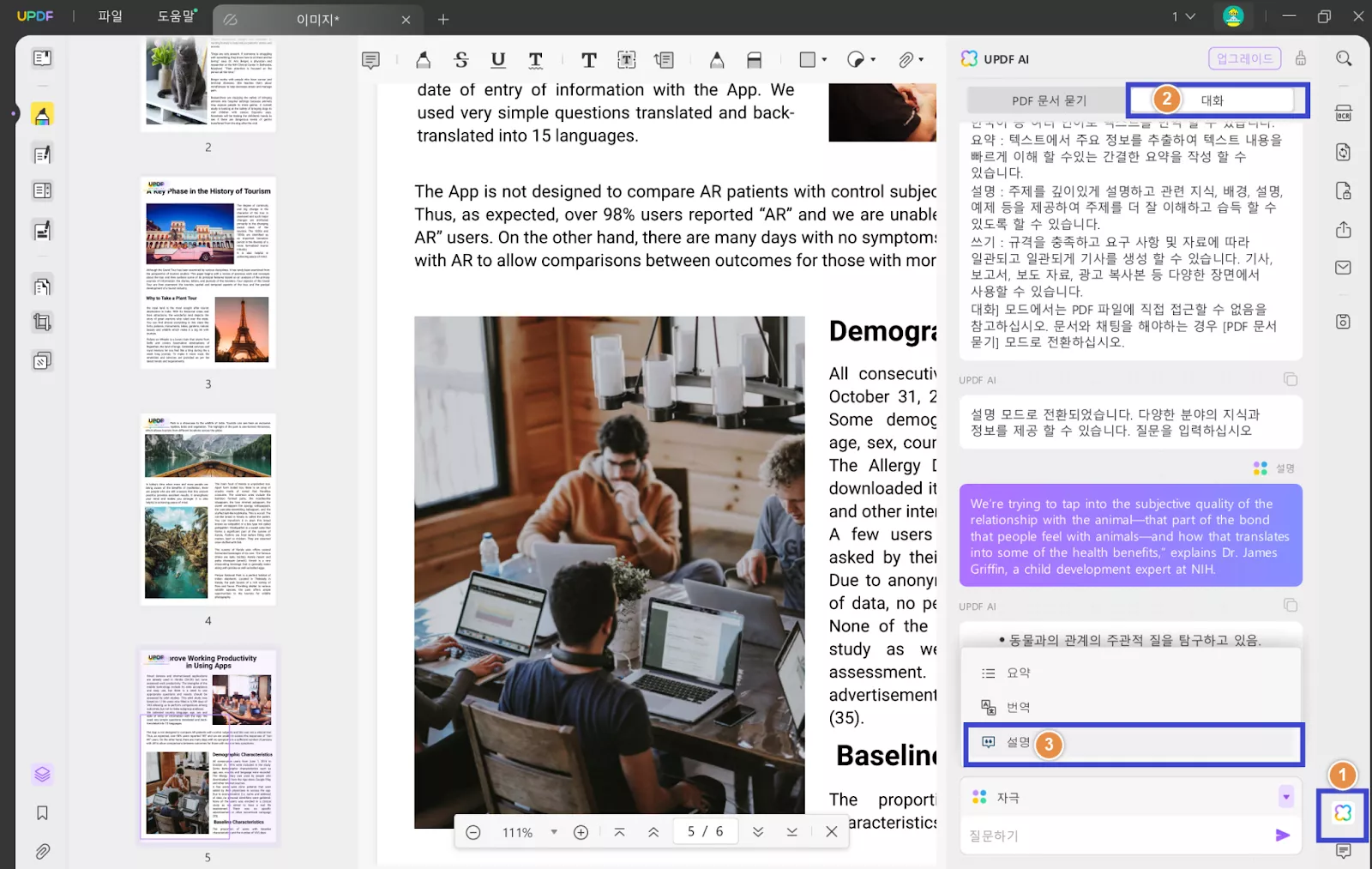Go to previous page arrow
This screenshot has width=1372, height=869.
653,832
